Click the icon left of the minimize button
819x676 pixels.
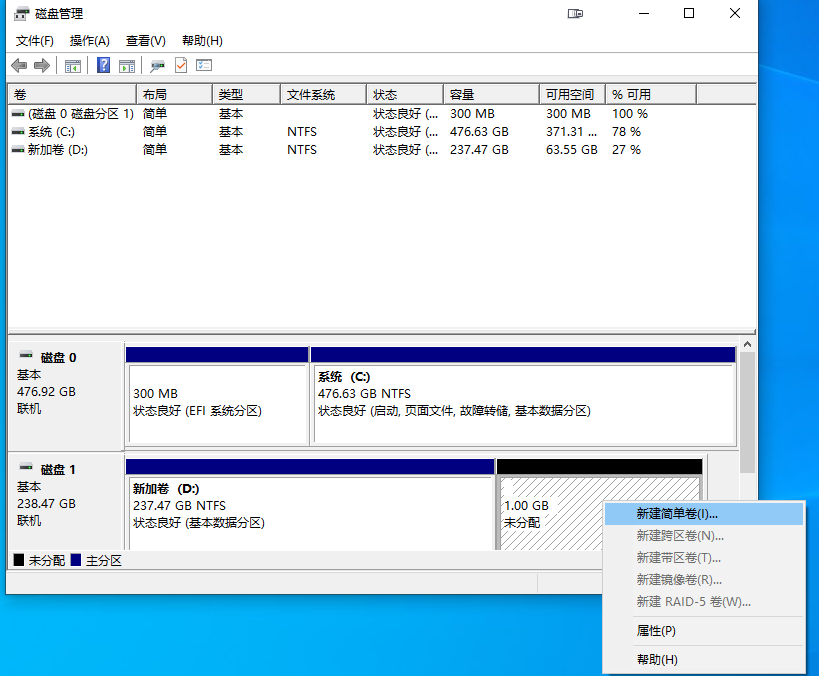pyautogui.click(x=575, y=14)
